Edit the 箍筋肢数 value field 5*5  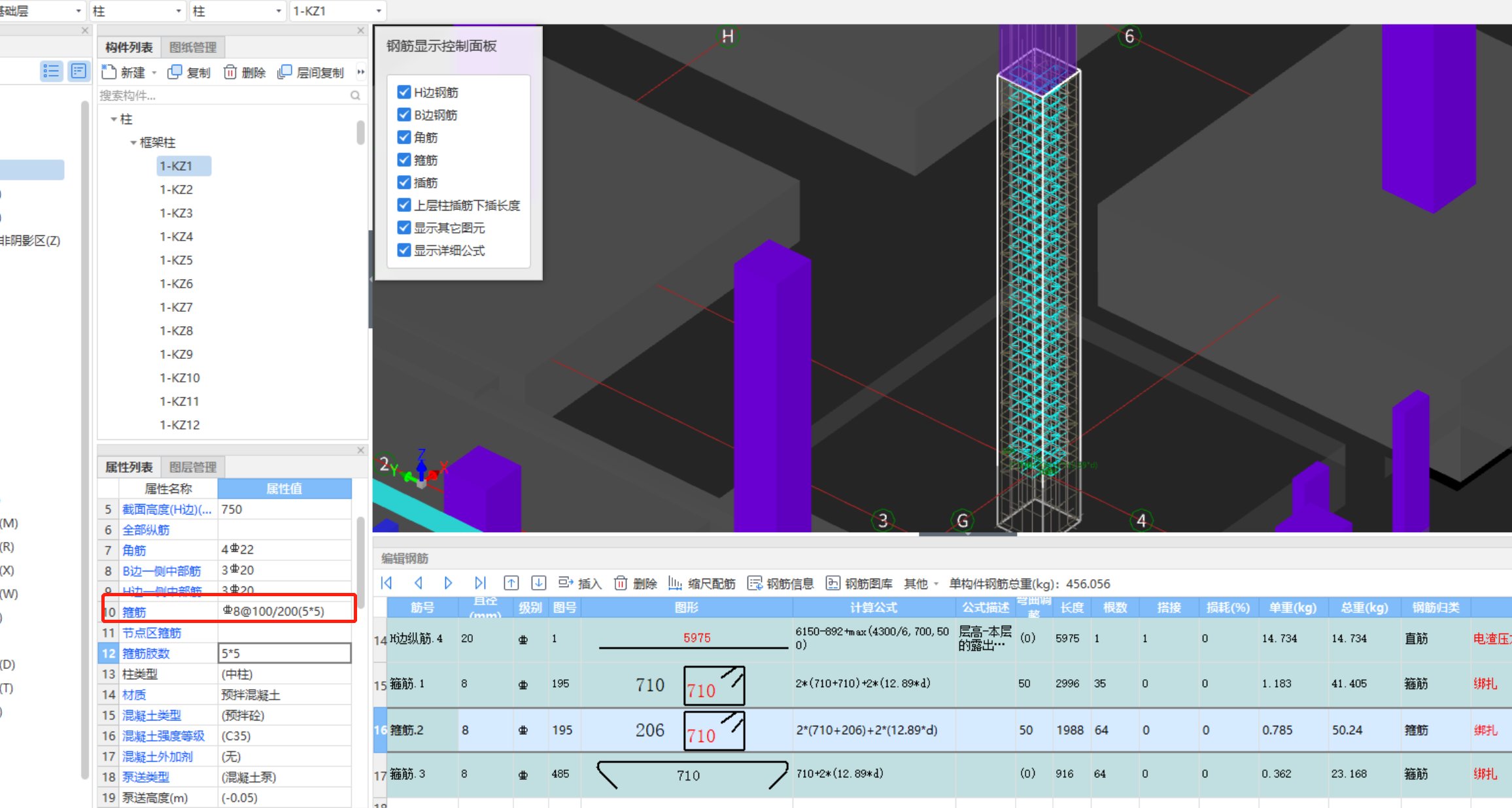tap(284, 653)
